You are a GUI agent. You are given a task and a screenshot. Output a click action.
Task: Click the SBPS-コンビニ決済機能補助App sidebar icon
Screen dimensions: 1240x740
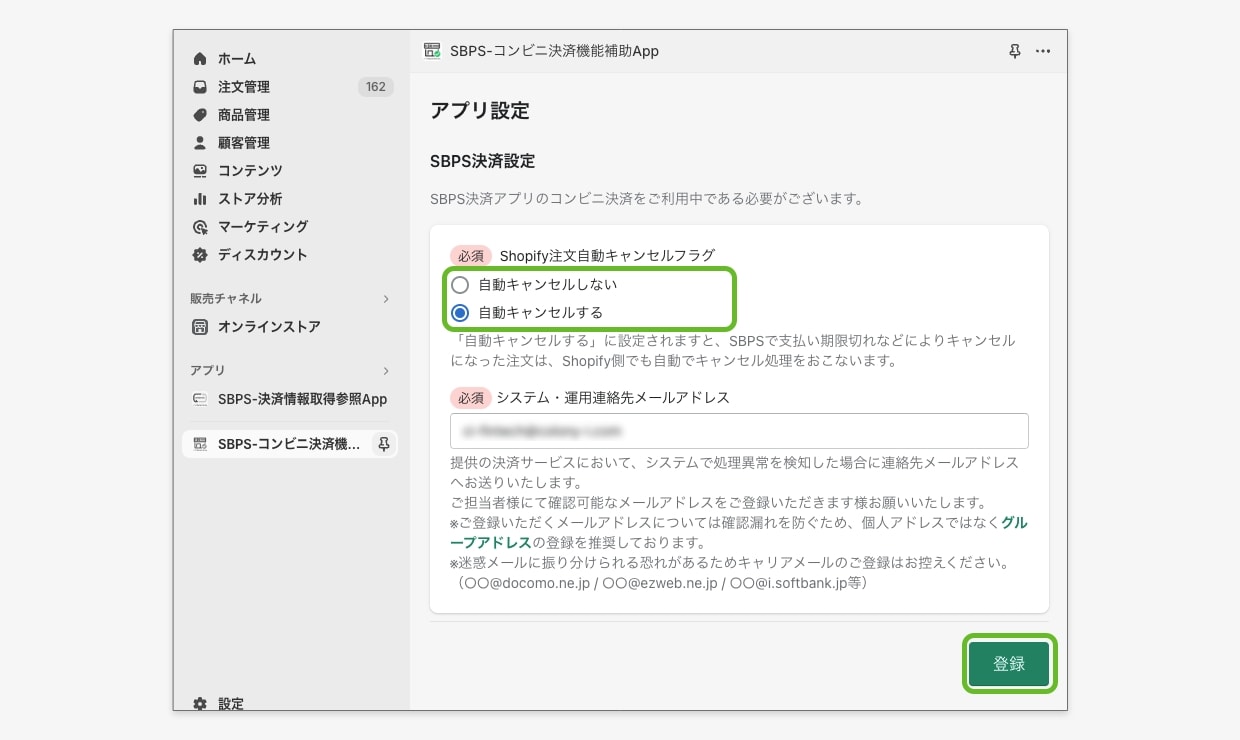[x=200, y=444]
